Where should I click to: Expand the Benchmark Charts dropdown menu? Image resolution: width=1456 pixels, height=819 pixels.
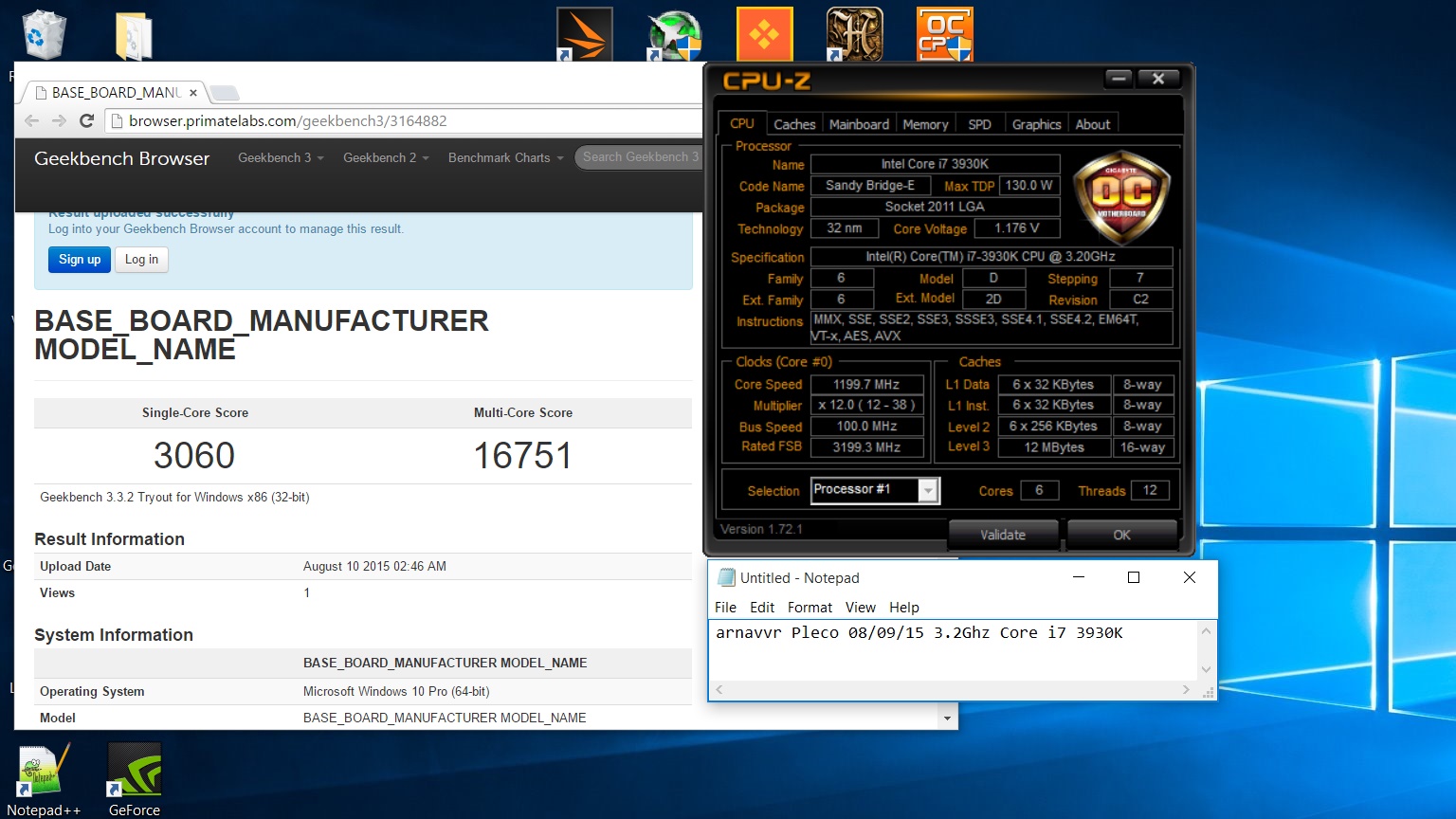click(x=505, y=157)
